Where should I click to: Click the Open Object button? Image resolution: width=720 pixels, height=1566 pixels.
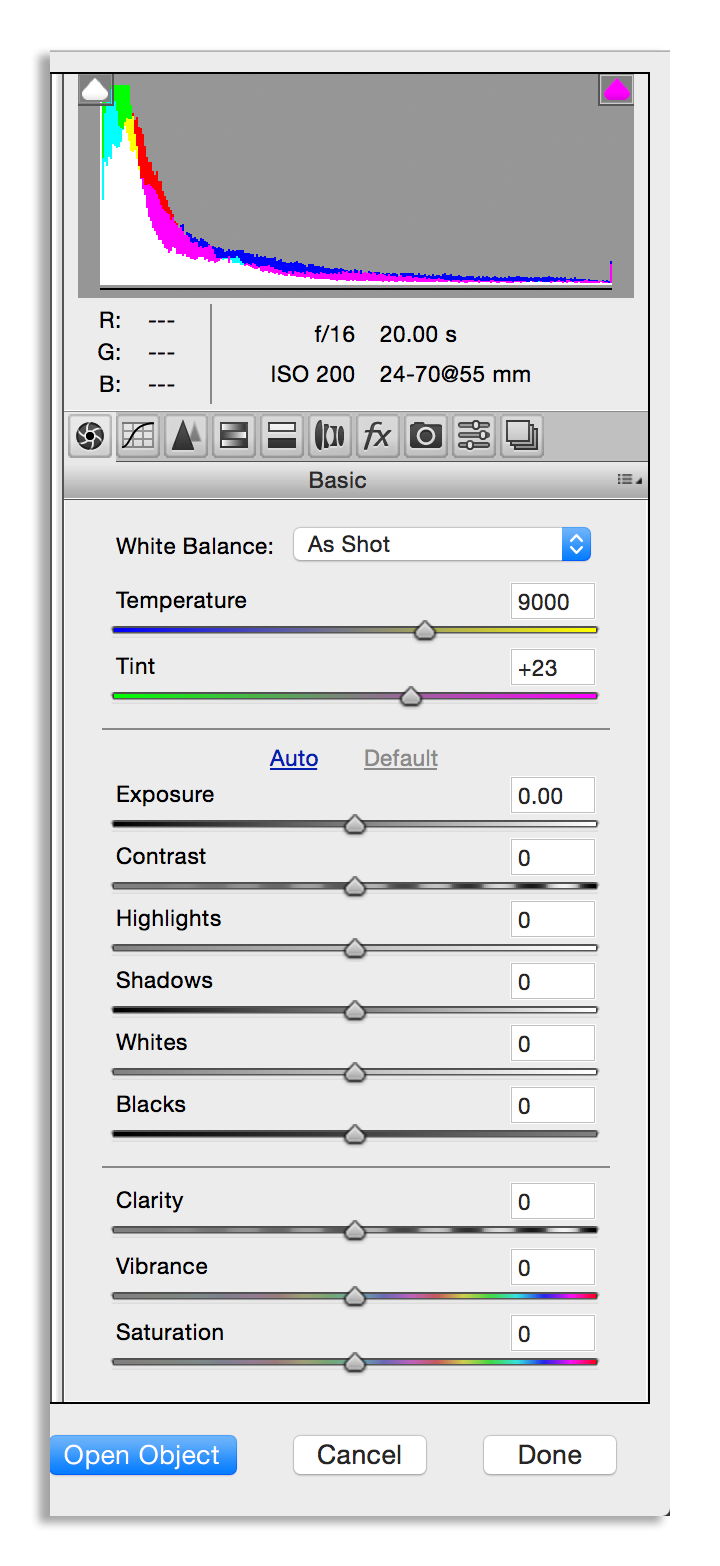(x=143, y=1455)
